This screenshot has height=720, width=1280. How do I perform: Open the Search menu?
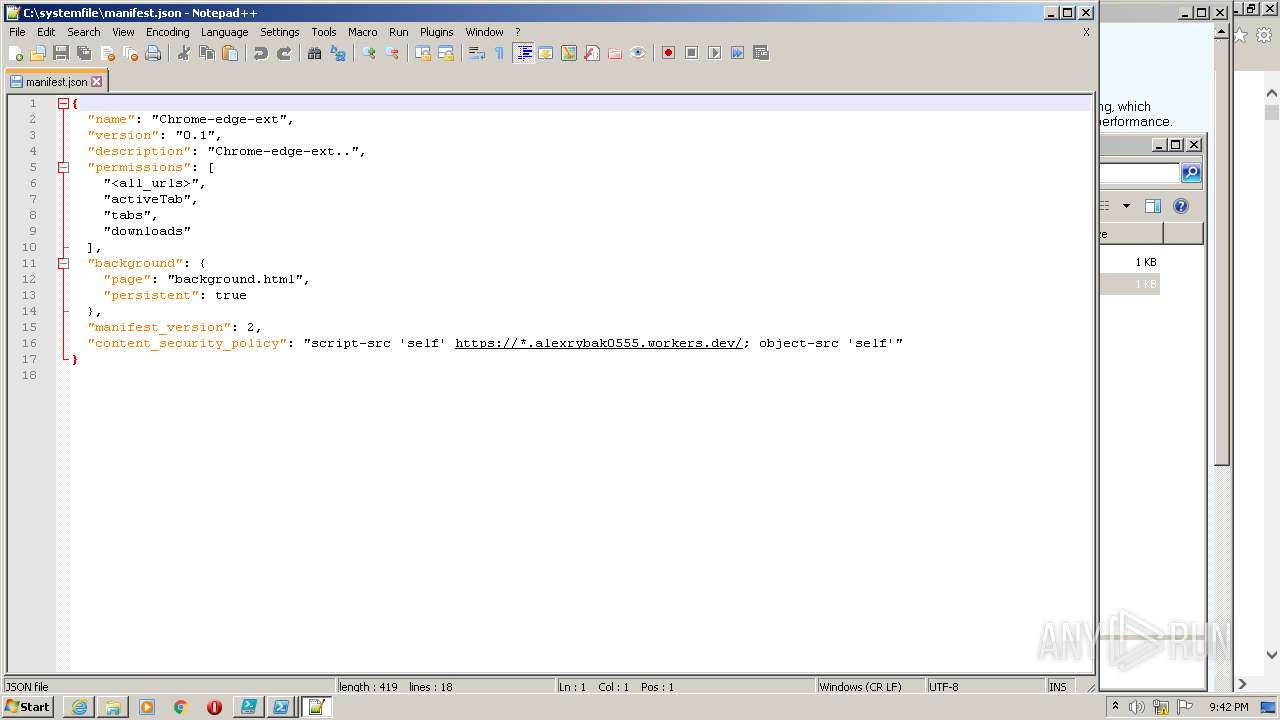pyautogui.click(x=84, y=32)
